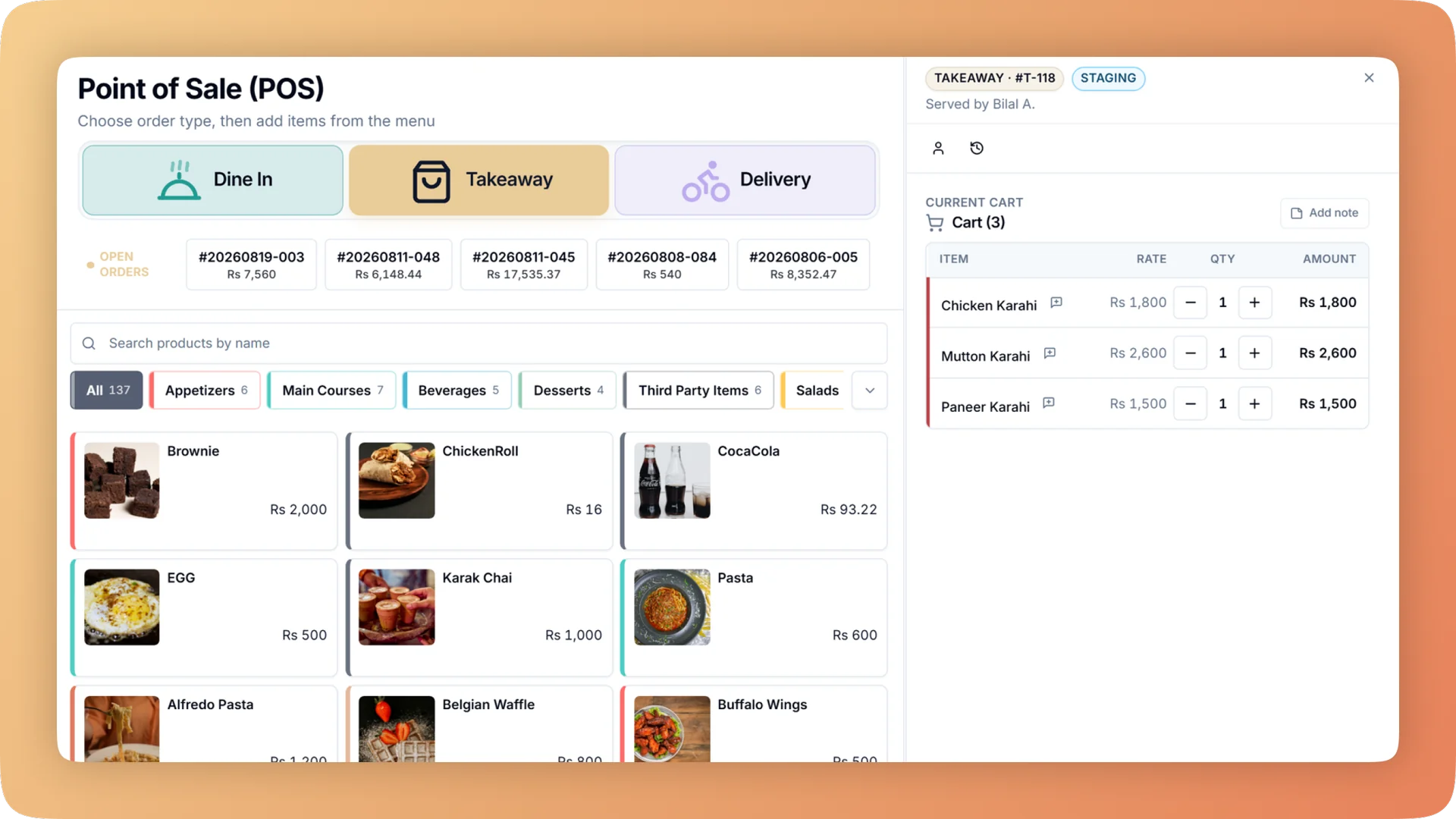Click the search magnifier icon
1456x819 pixels.
tap(89, 344)
